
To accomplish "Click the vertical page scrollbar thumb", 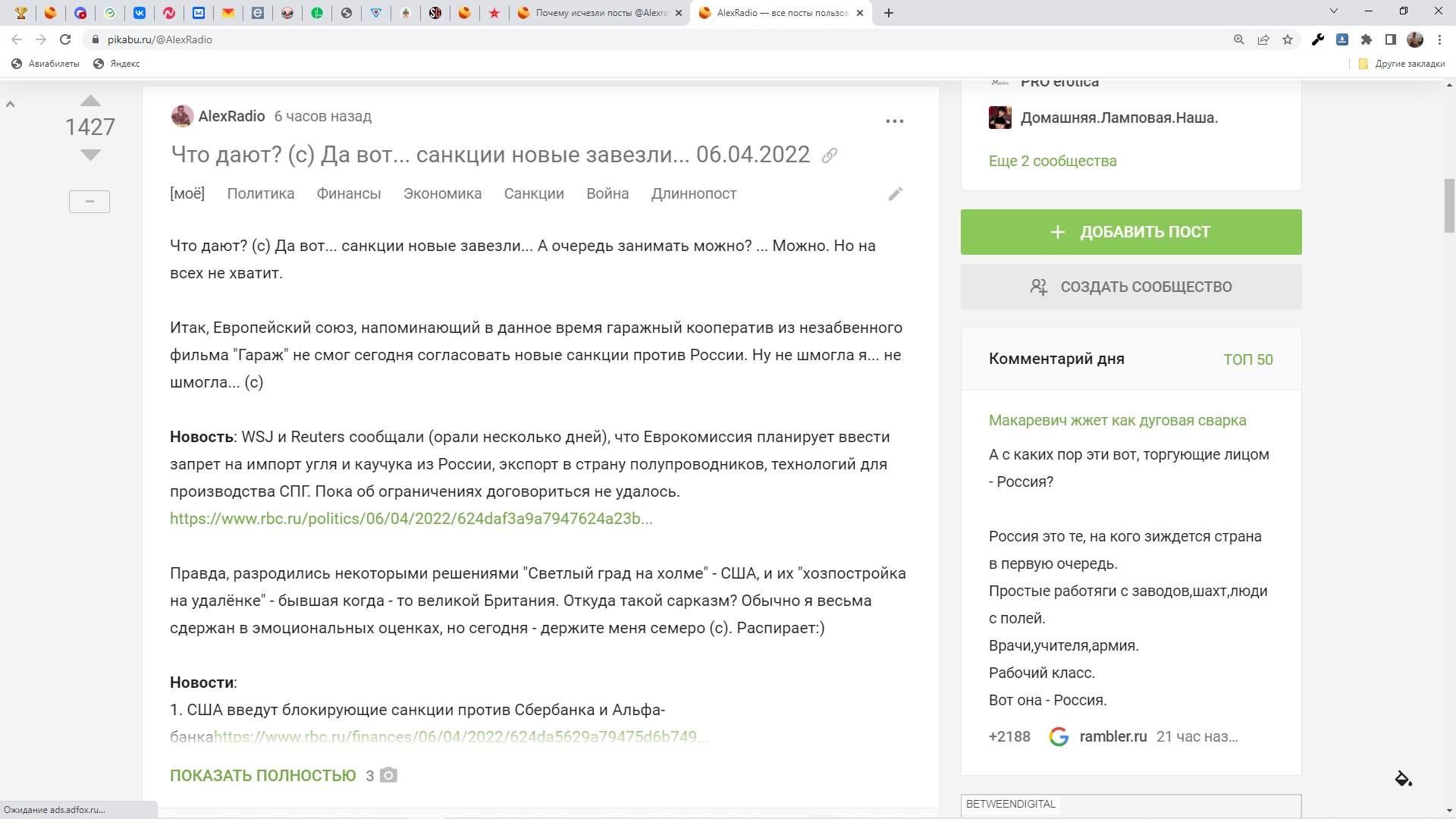I will click(x=1449, y=205).
